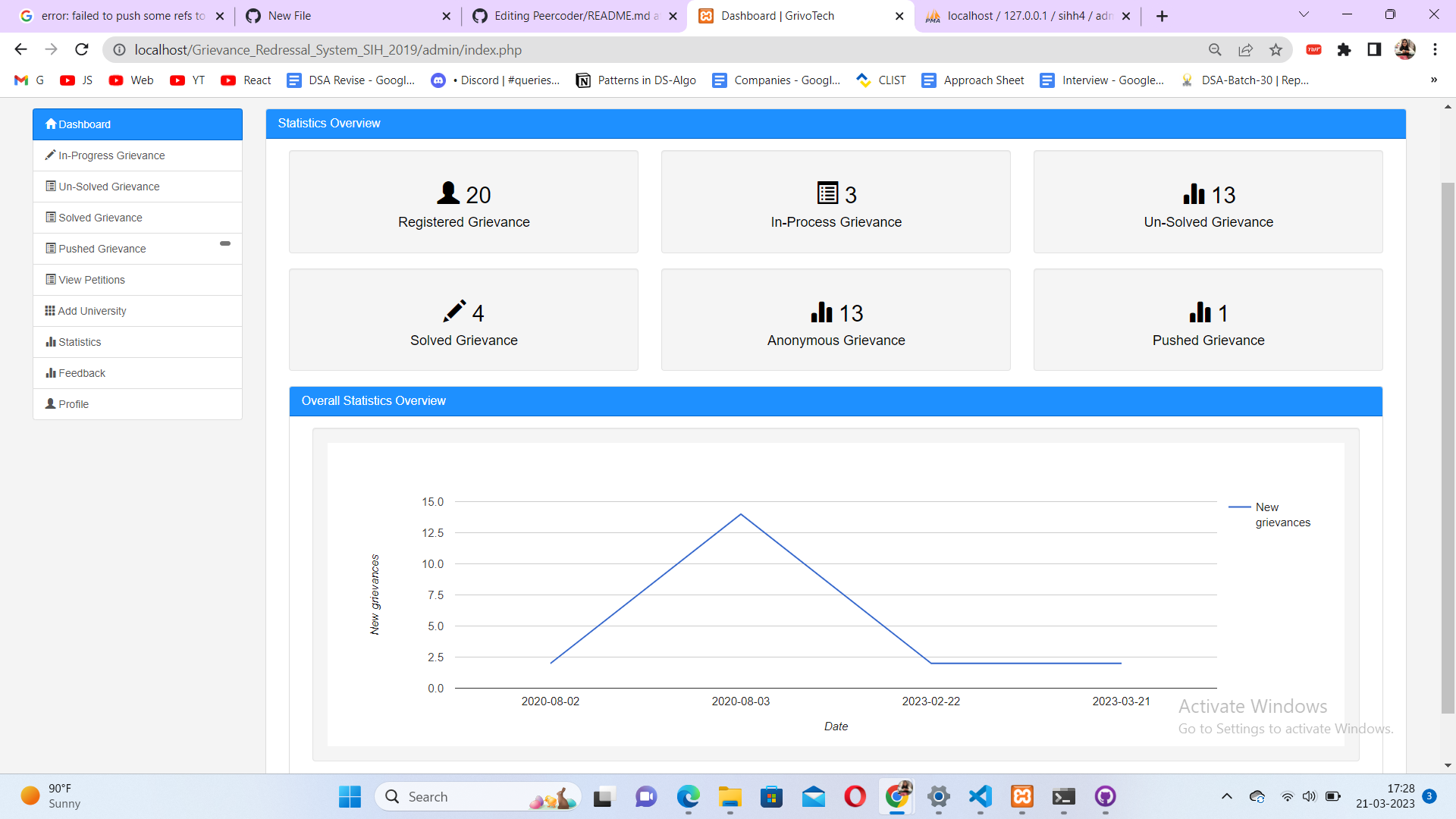Click bar chart icon next to Statistics
Viewport: 1456px width, 819px height.
pyautogui.click(x=51, y=342)
